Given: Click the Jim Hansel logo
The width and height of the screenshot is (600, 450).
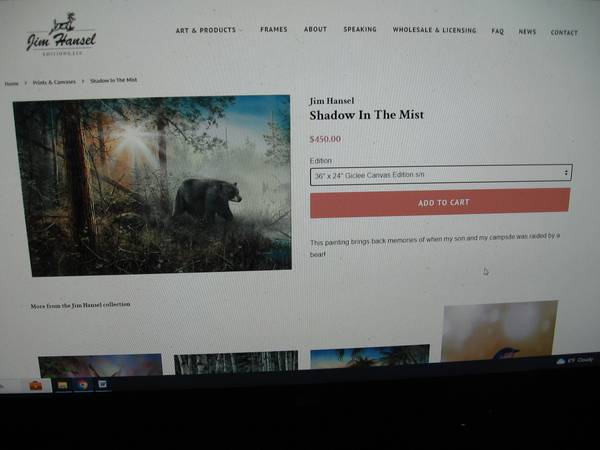Looking at the screenshot, I should [61, 35].
